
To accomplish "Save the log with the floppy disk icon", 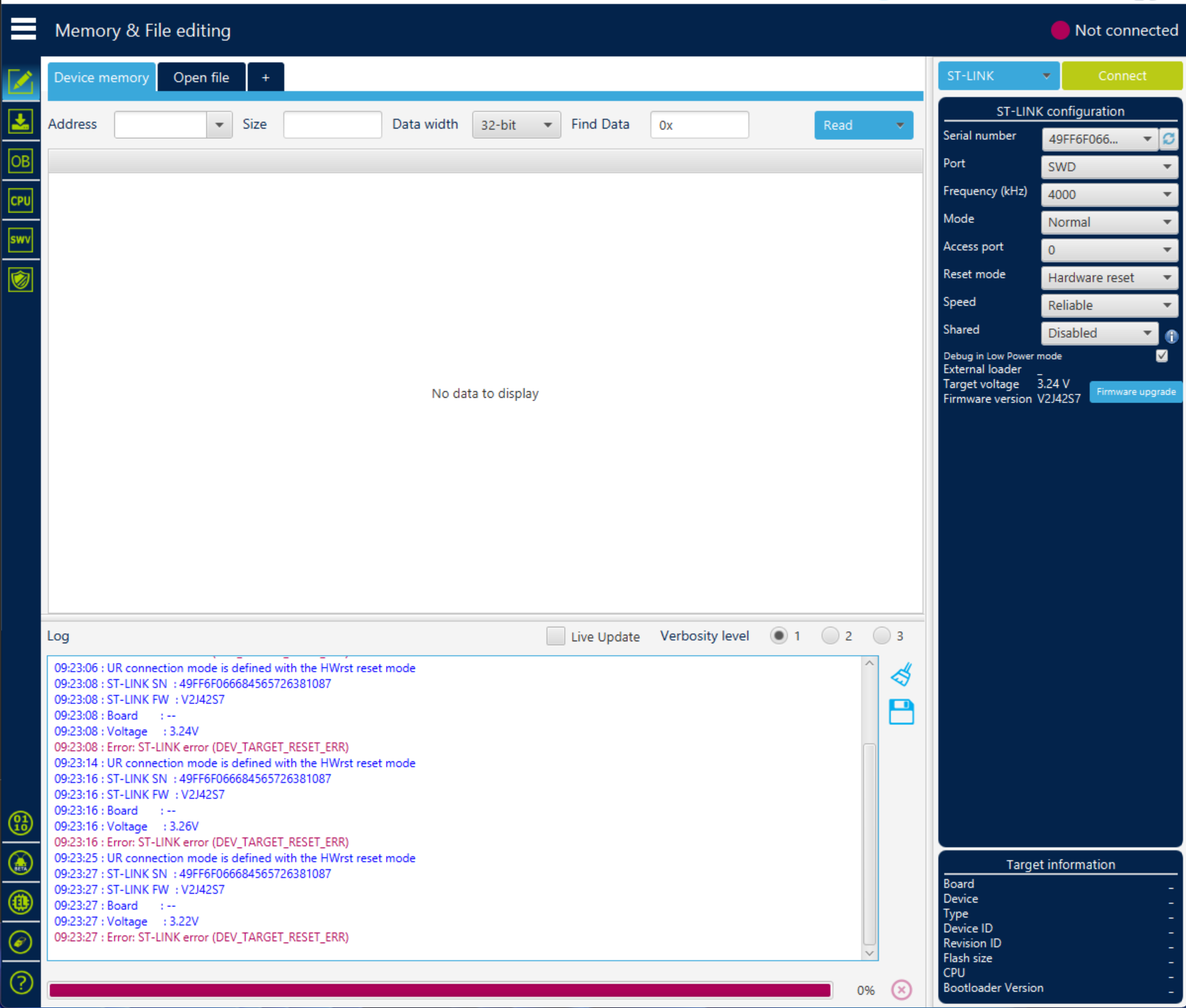I will coord(902,712).
